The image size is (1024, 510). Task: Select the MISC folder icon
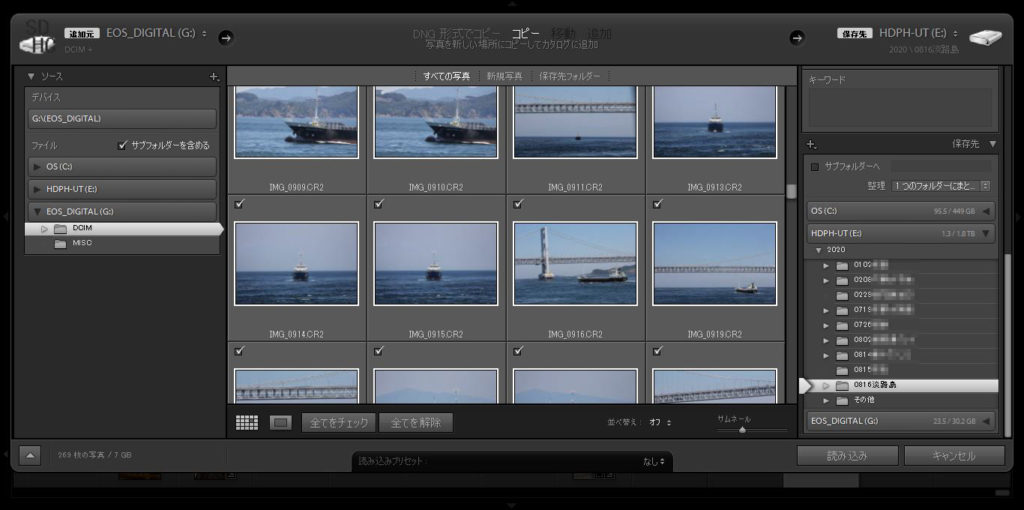pos(60,243)
